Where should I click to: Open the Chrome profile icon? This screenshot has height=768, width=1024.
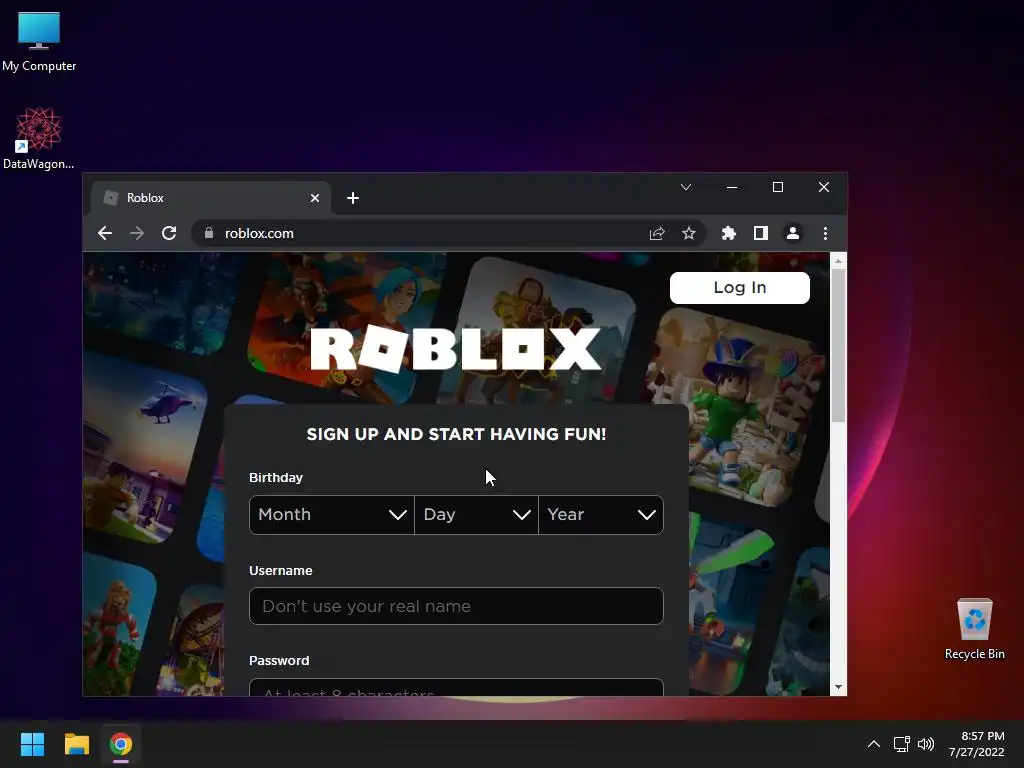[x=793, y=233]
